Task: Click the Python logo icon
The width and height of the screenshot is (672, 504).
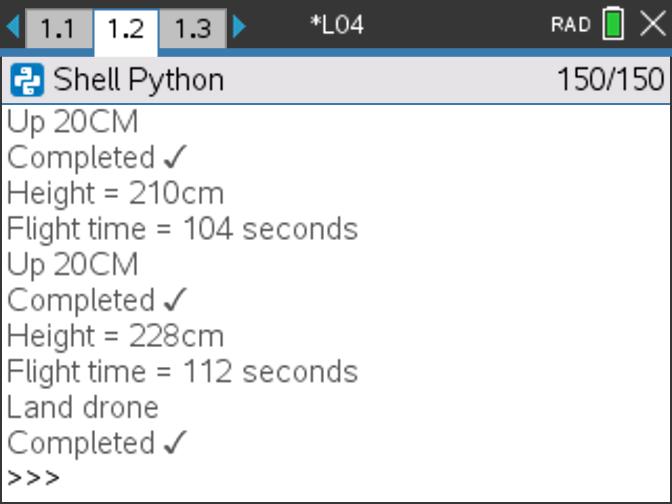Action: (x=27, y=80)
